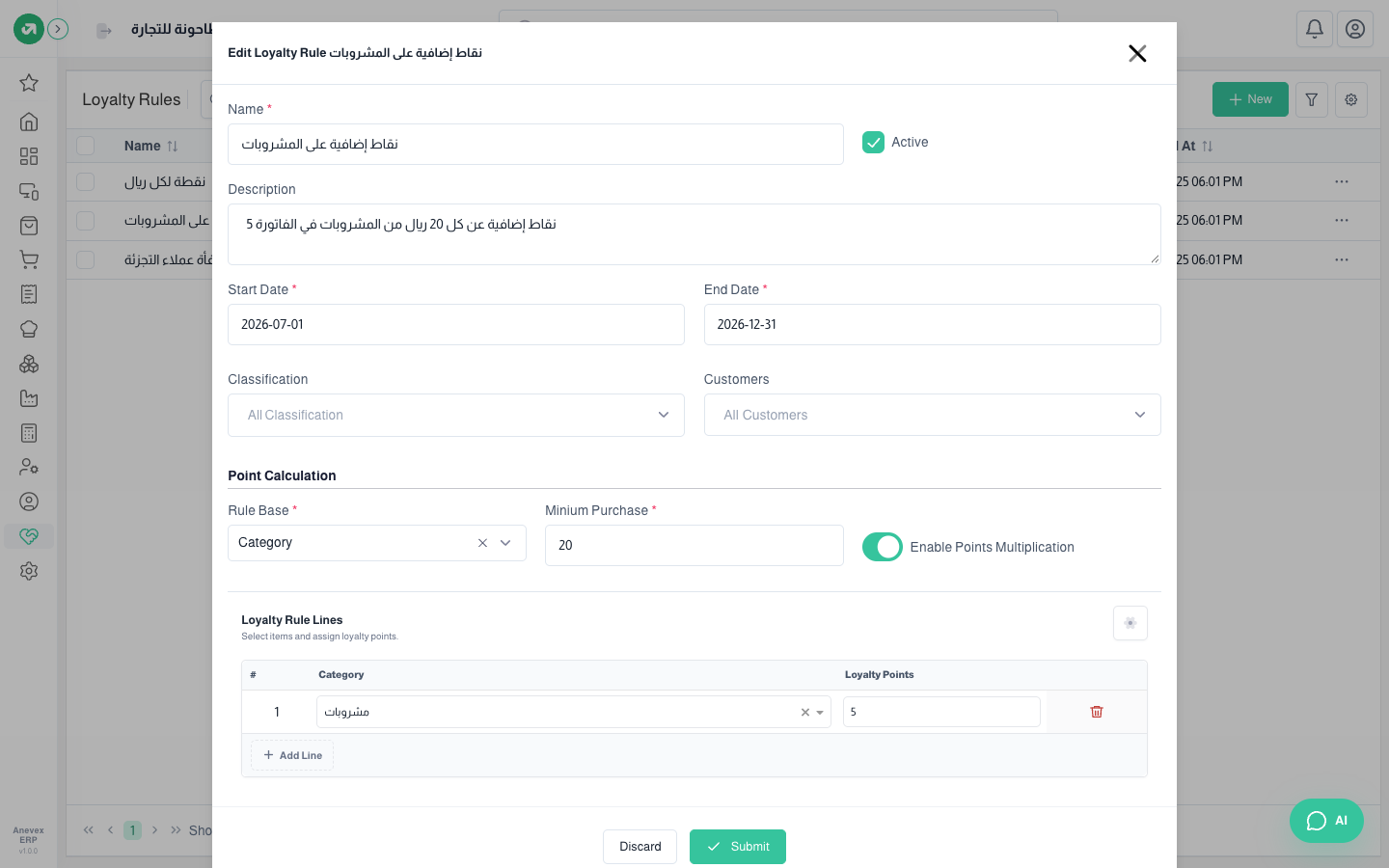Expand the Rule Base dropdown arrow
The height and width of the screenshot is (868, 1389).
point(505,543)
